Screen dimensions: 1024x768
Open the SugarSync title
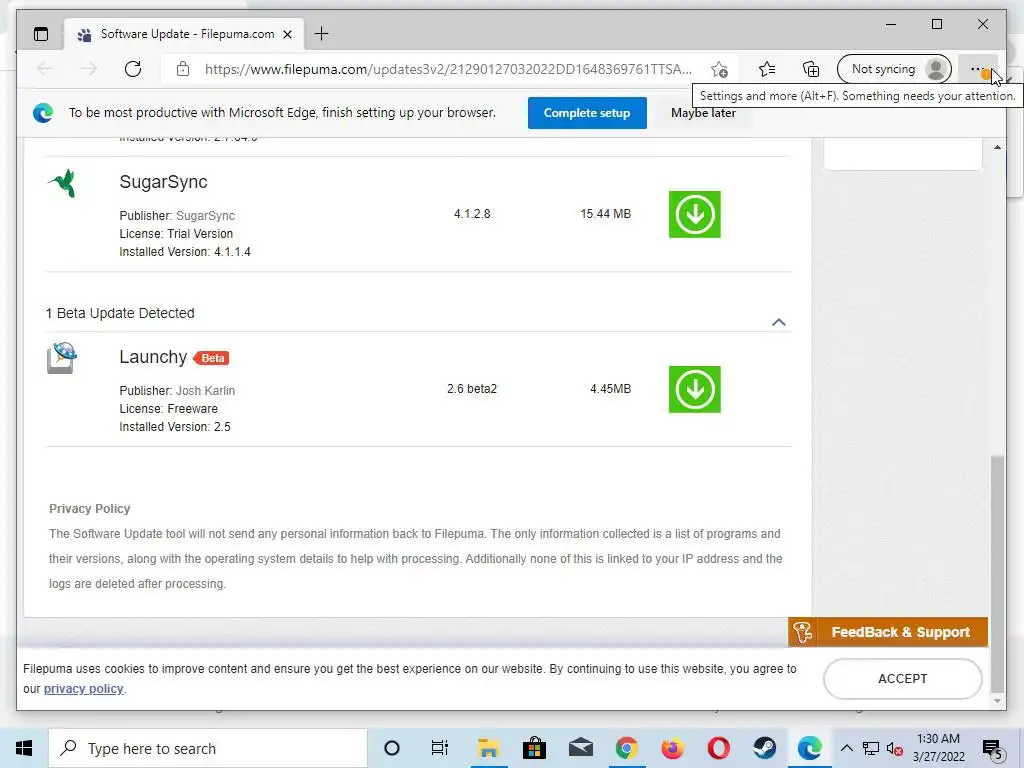[163, 182]
